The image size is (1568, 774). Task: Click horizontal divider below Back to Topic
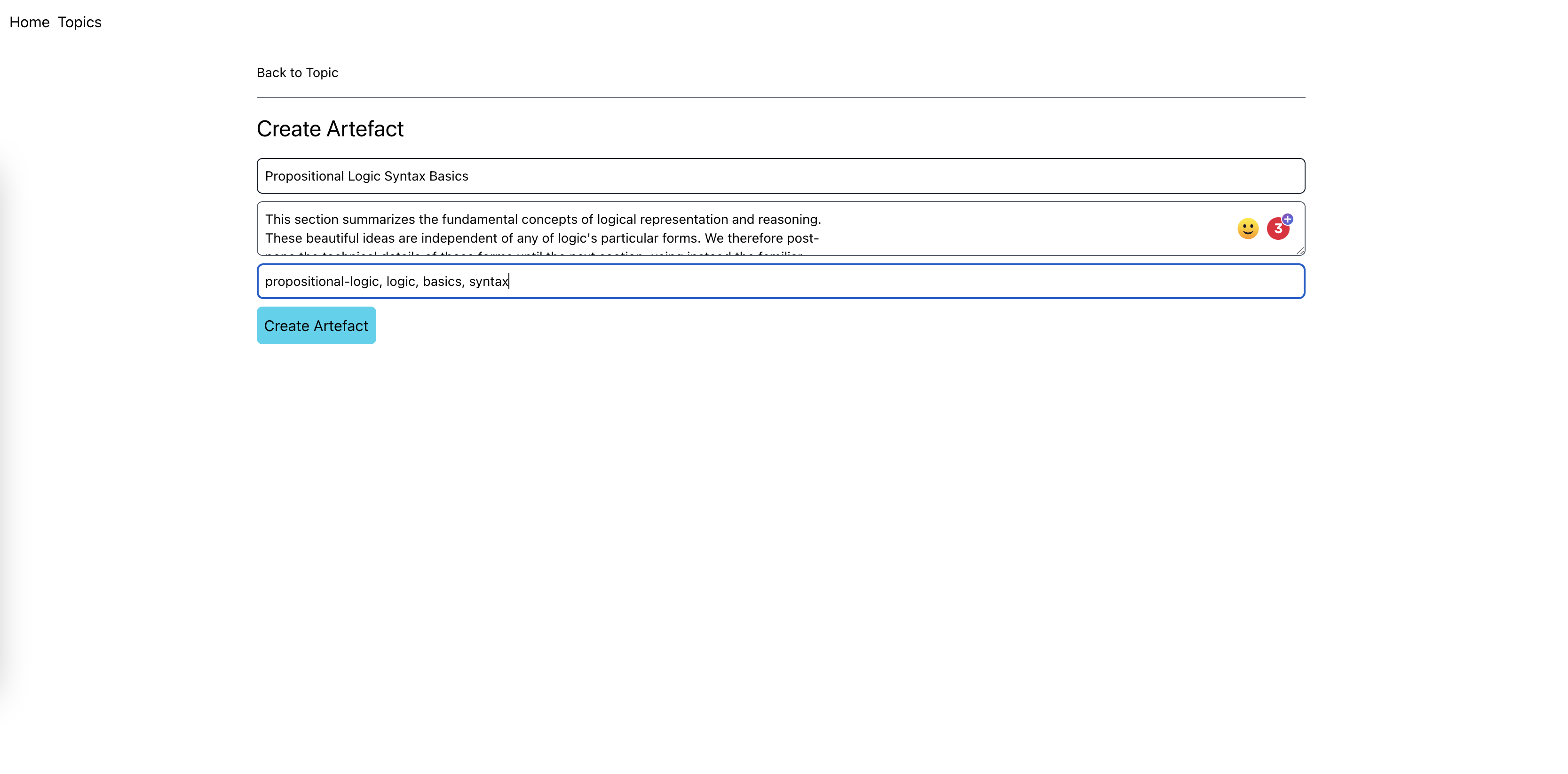[x=780, y=97]
